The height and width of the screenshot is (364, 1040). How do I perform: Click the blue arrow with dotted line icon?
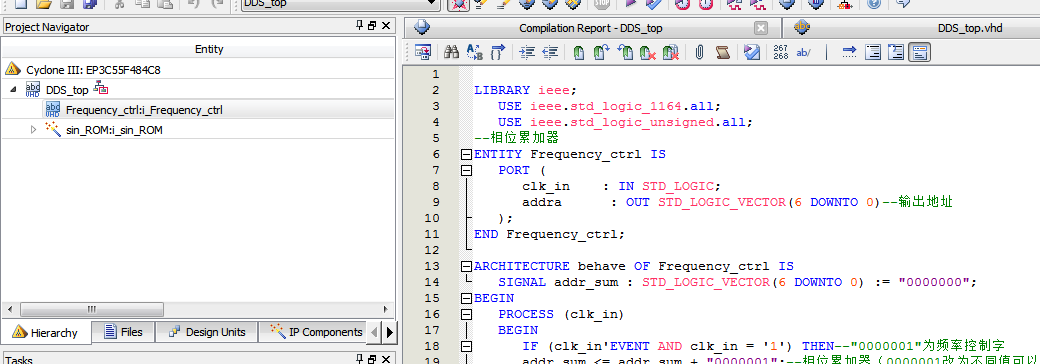(849, 52)
